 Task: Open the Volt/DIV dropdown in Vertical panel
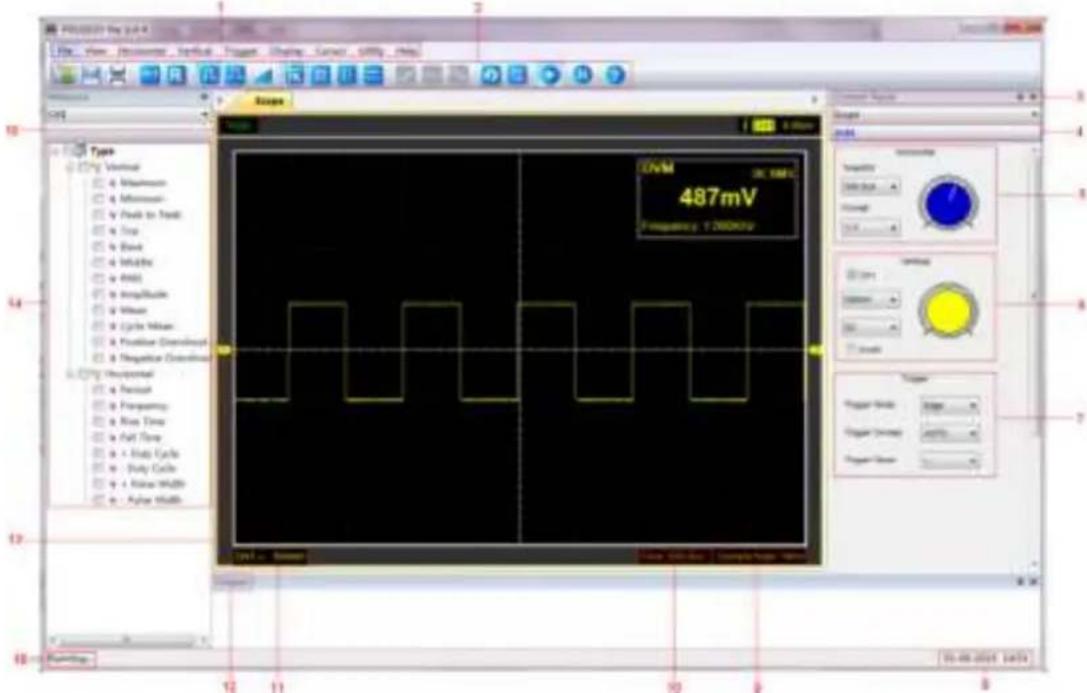point(871,300)
